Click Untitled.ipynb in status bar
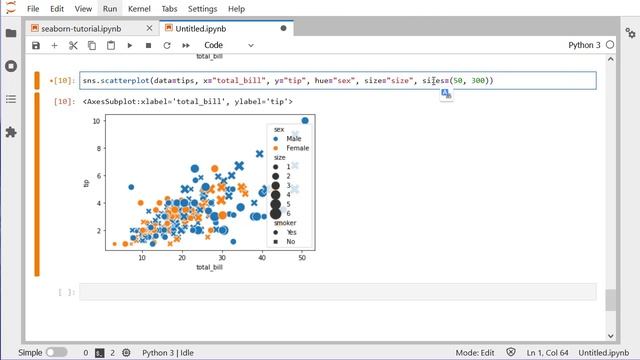Viewport: 640px width, 360px height. coord(604,353)
